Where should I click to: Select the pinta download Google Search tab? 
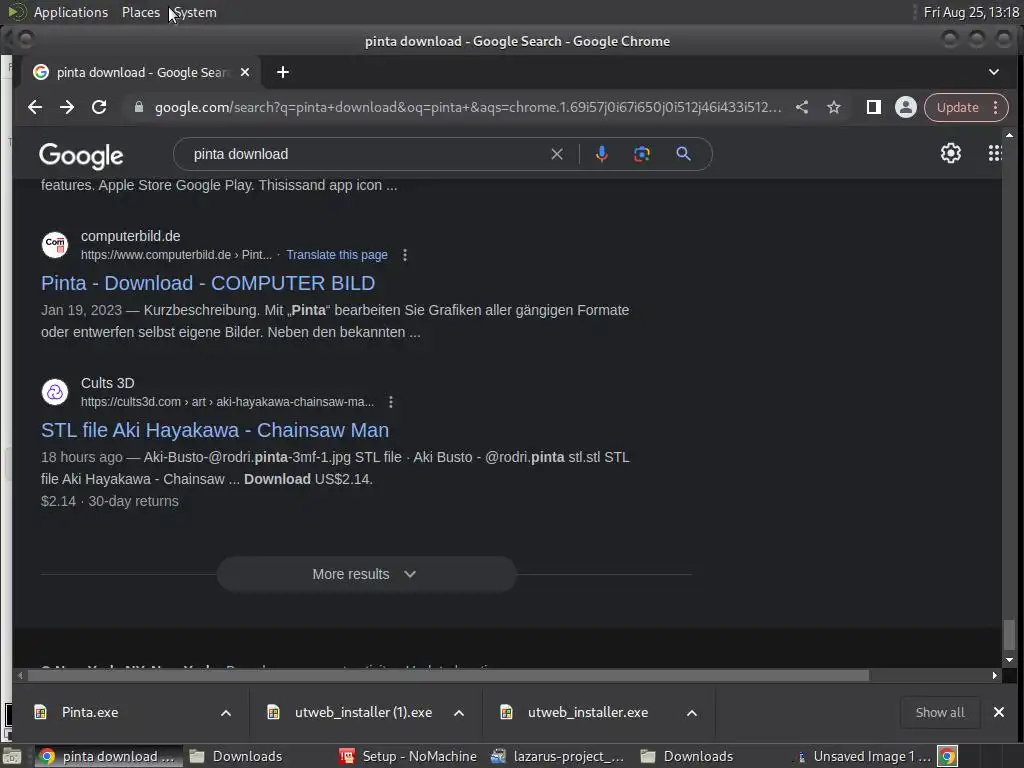tap(142, 72)
